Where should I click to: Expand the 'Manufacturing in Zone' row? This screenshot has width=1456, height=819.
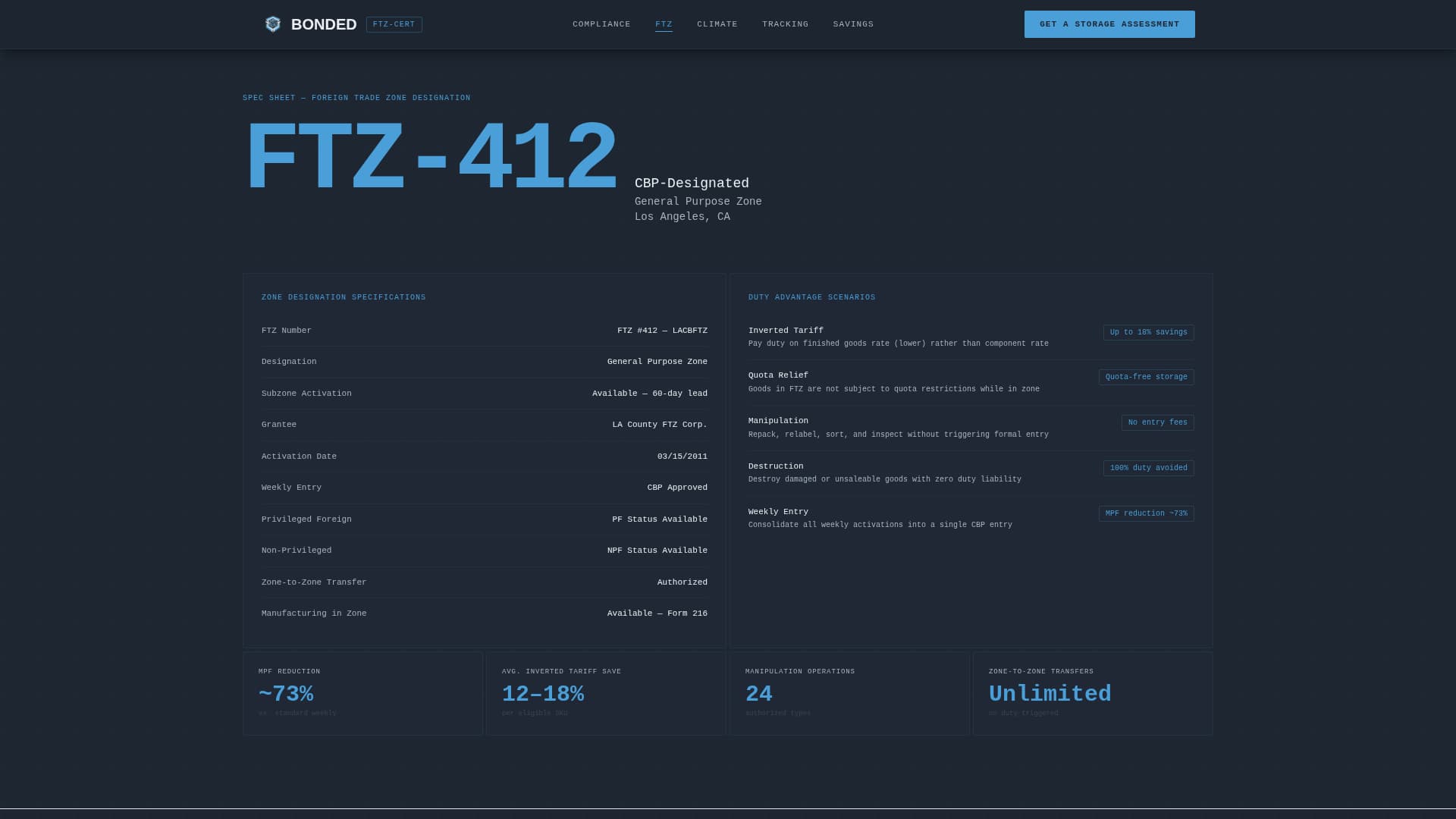484,613
